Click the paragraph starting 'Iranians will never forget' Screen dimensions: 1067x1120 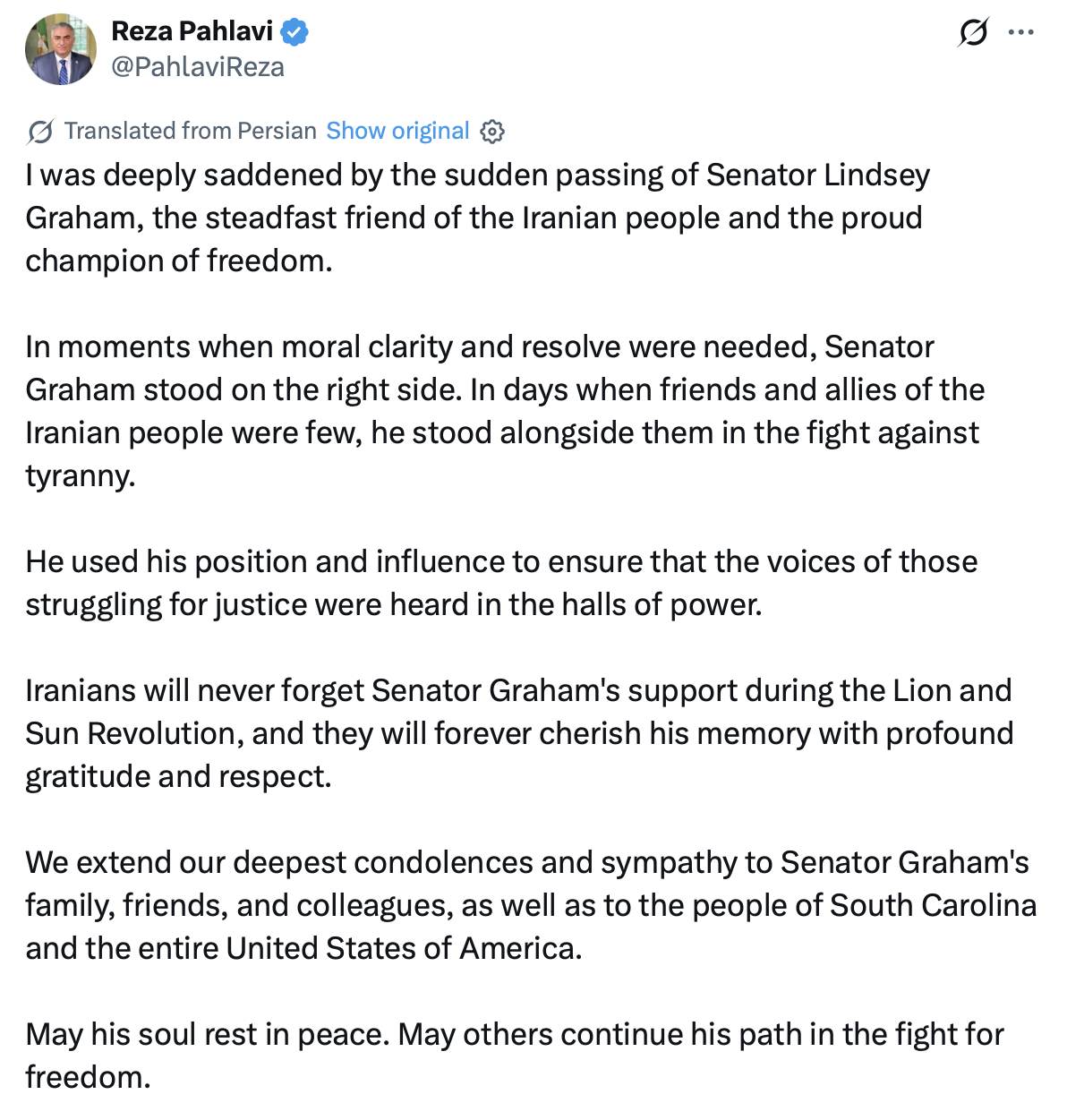[x=519, y=733]
